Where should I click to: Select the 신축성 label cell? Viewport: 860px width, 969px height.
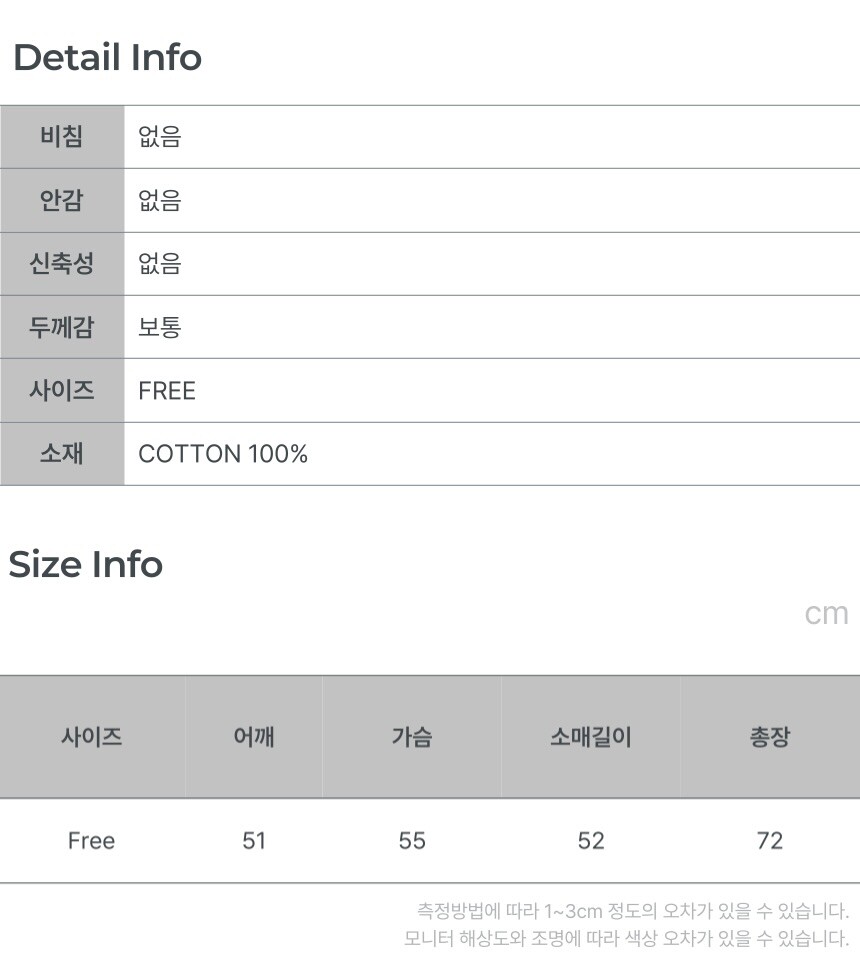tap(62, 264)
